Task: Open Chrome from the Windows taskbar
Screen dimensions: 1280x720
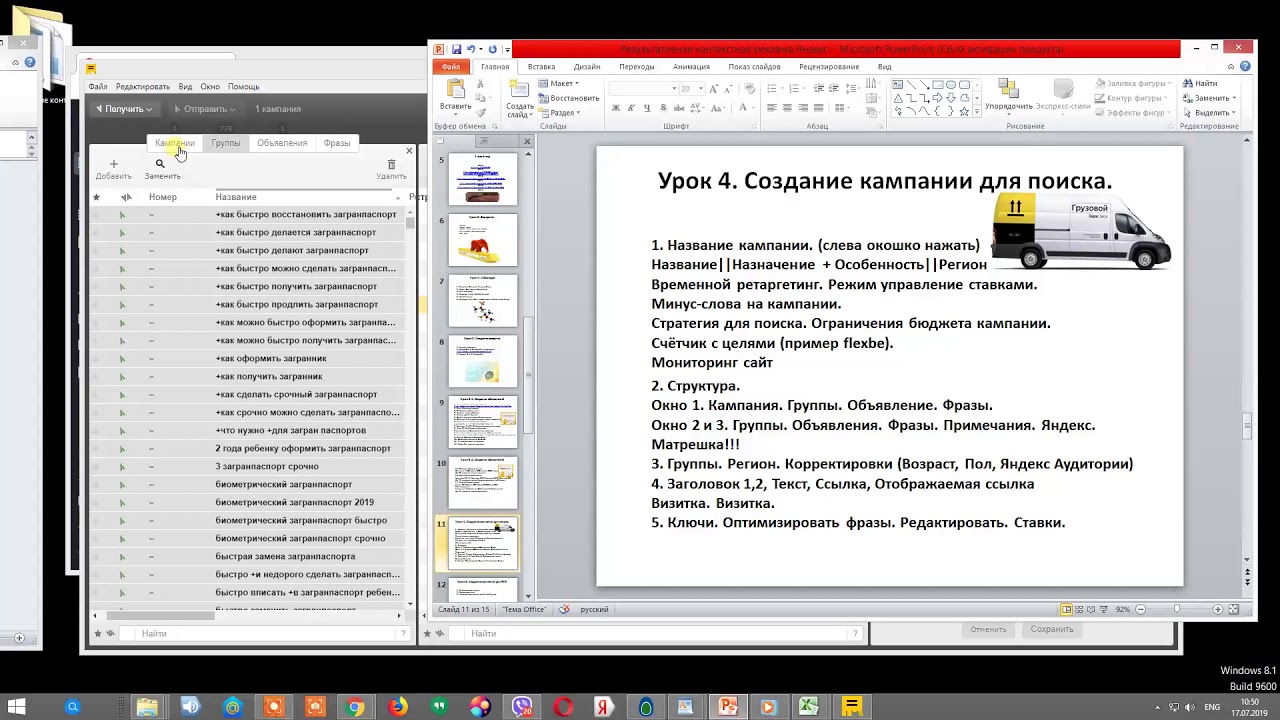Action: pos(355,707)
